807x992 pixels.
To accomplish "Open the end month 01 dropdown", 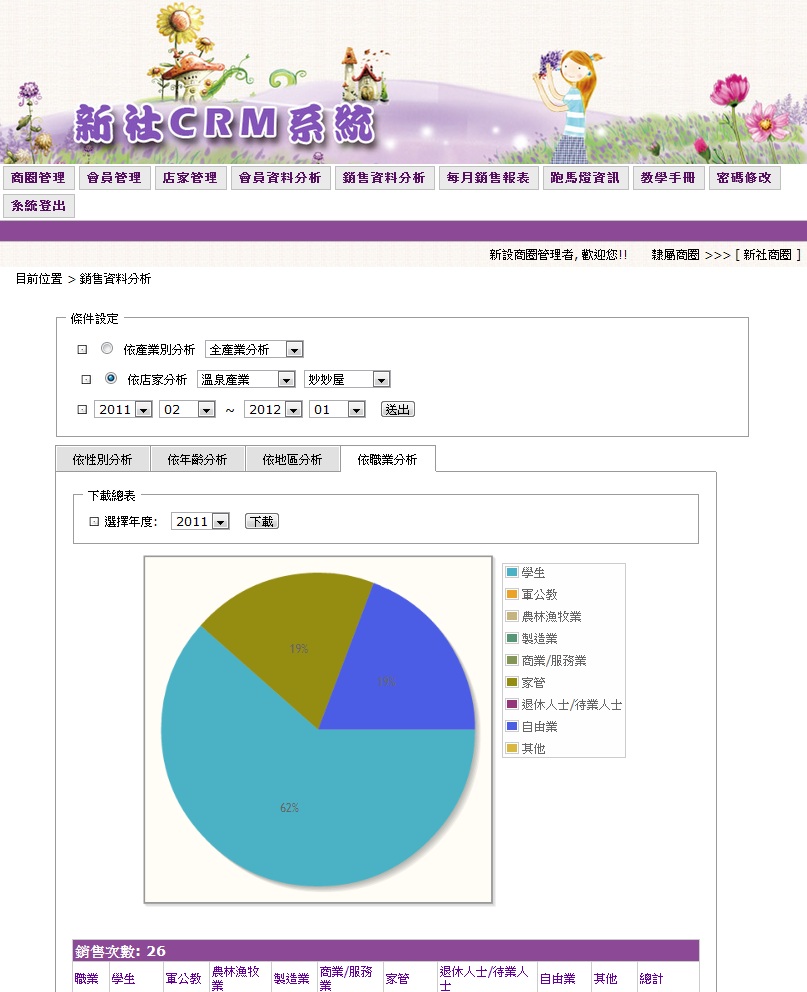I will click(x=337, y=409).
